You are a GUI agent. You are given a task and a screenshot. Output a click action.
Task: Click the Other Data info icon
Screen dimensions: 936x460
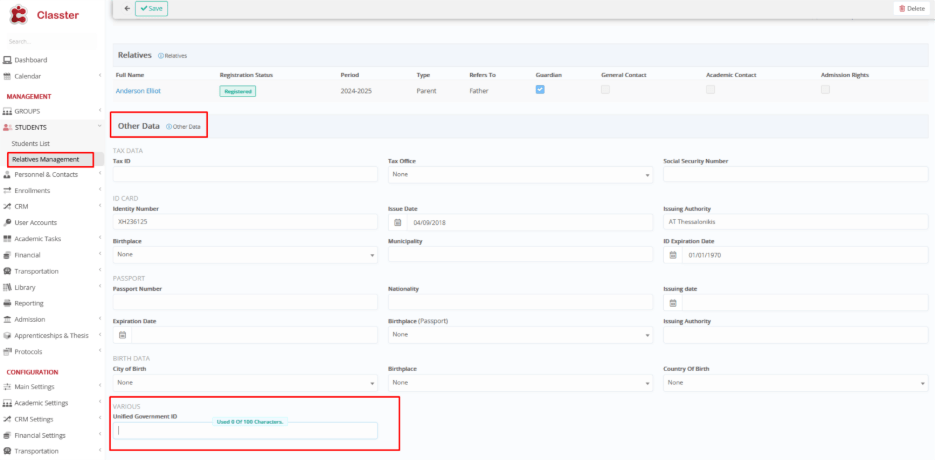[169, 127]
